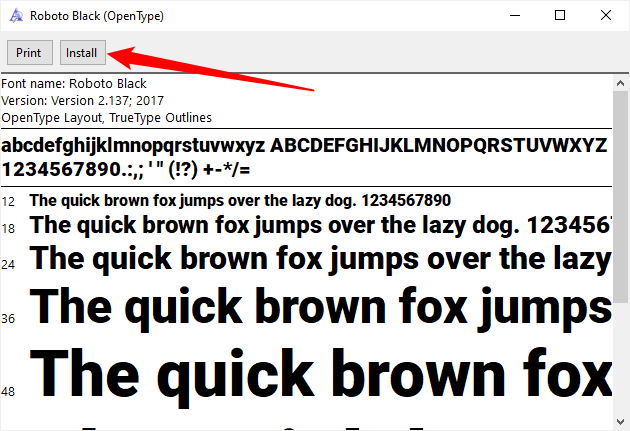Click the digits and punctuation sample line

[126, 167]
